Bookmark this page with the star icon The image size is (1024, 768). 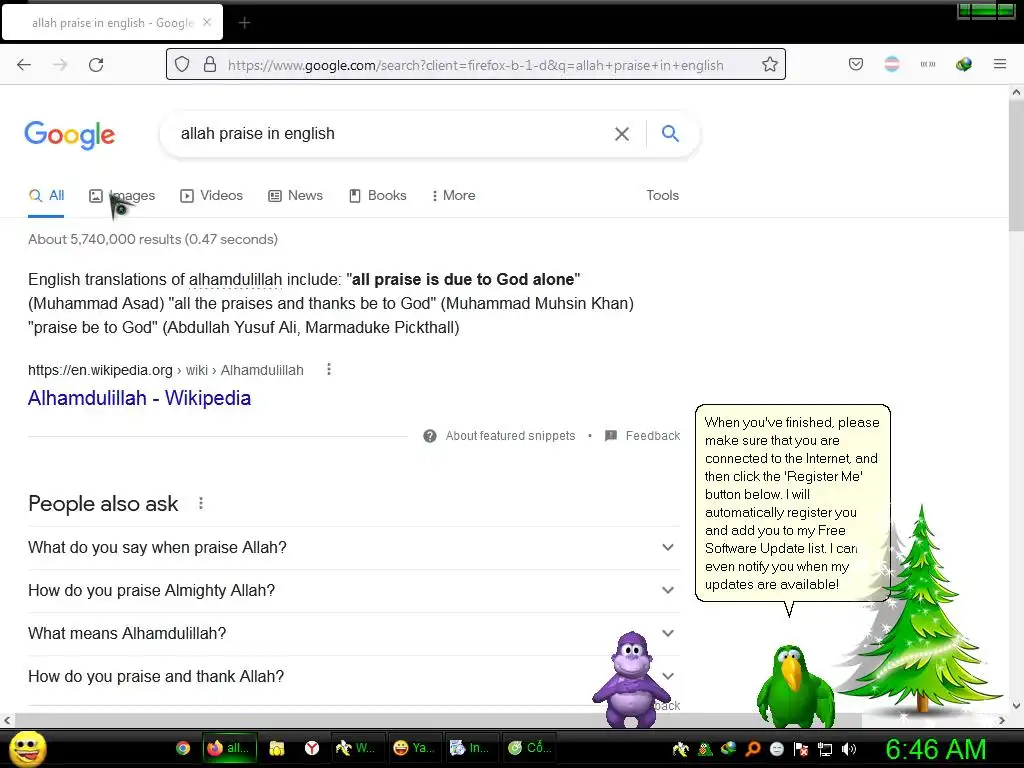click(770, 65)
